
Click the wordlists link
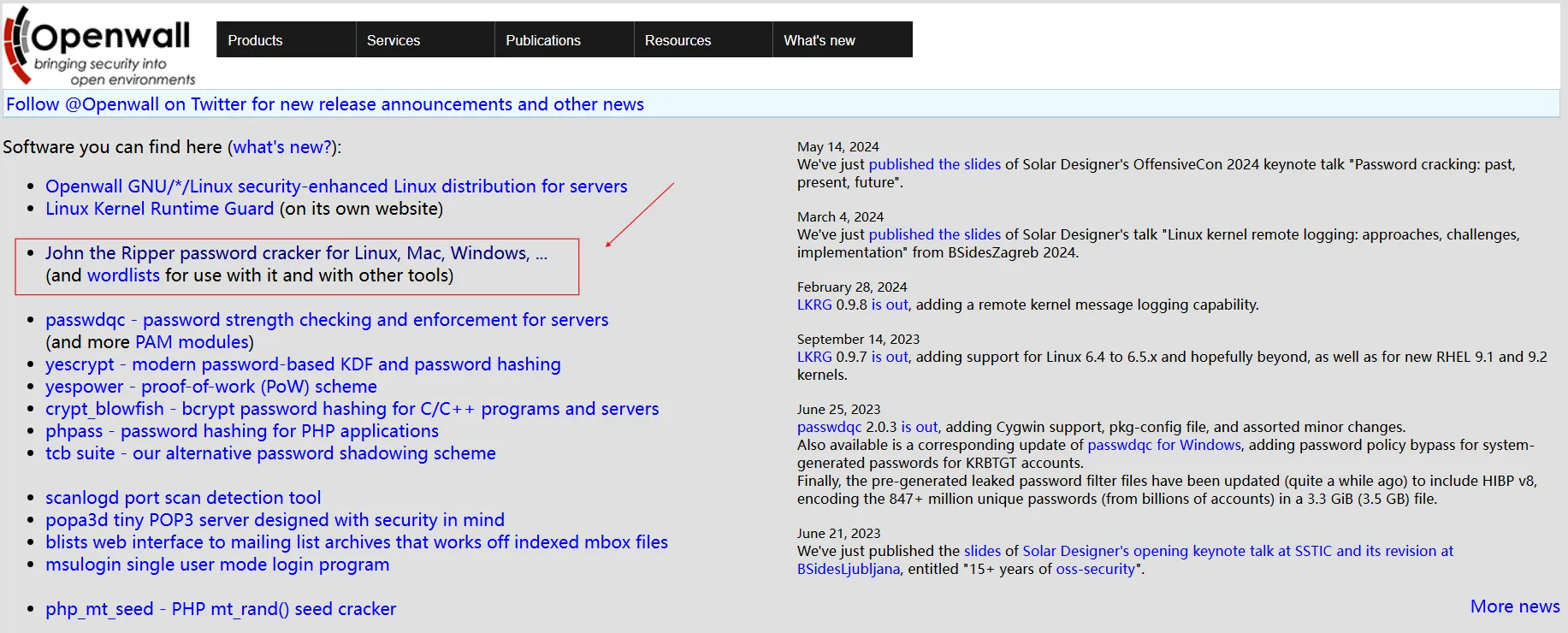click(123, 275)
